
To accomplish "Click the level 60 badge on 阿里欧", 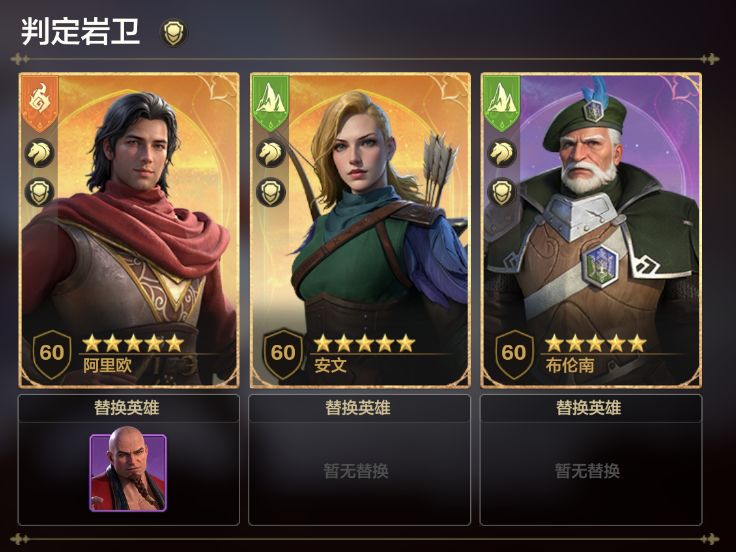I will click(x=52, y=354).
